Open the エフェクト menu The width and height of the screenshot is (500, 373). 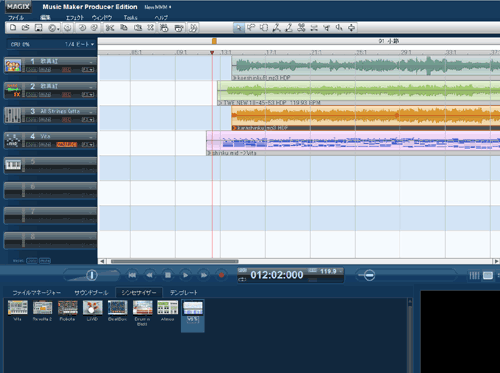[75, 17]
